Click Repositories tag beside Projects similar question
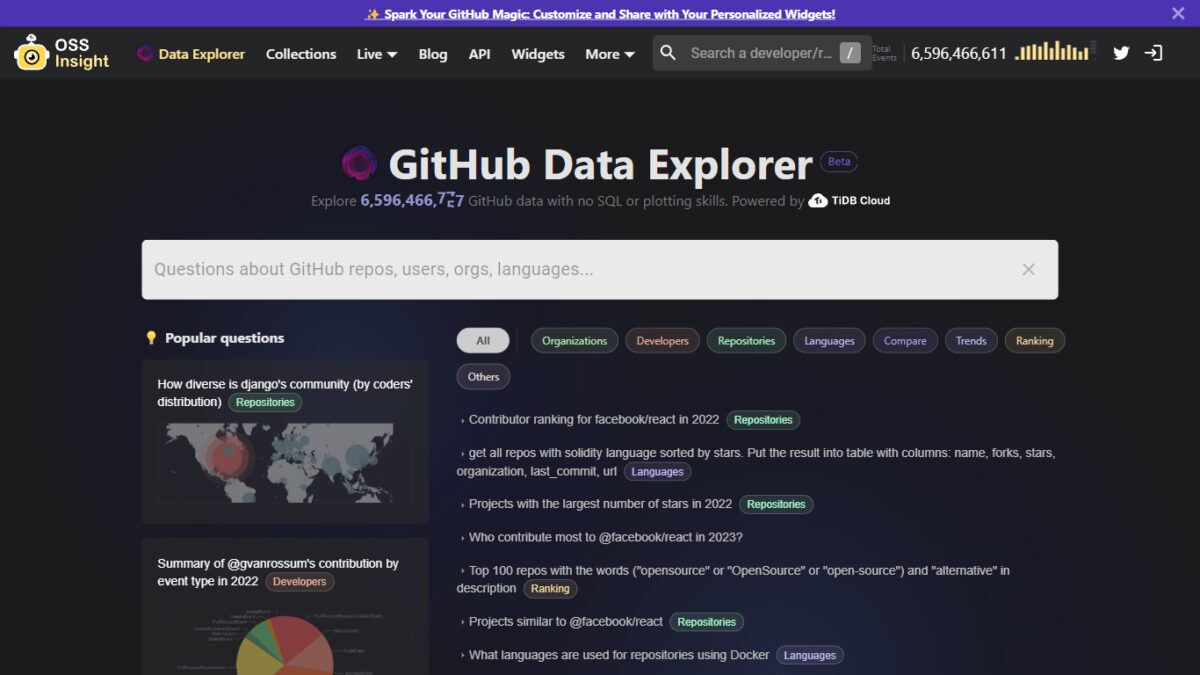1200x675 pixels. [x=707, y=622]
